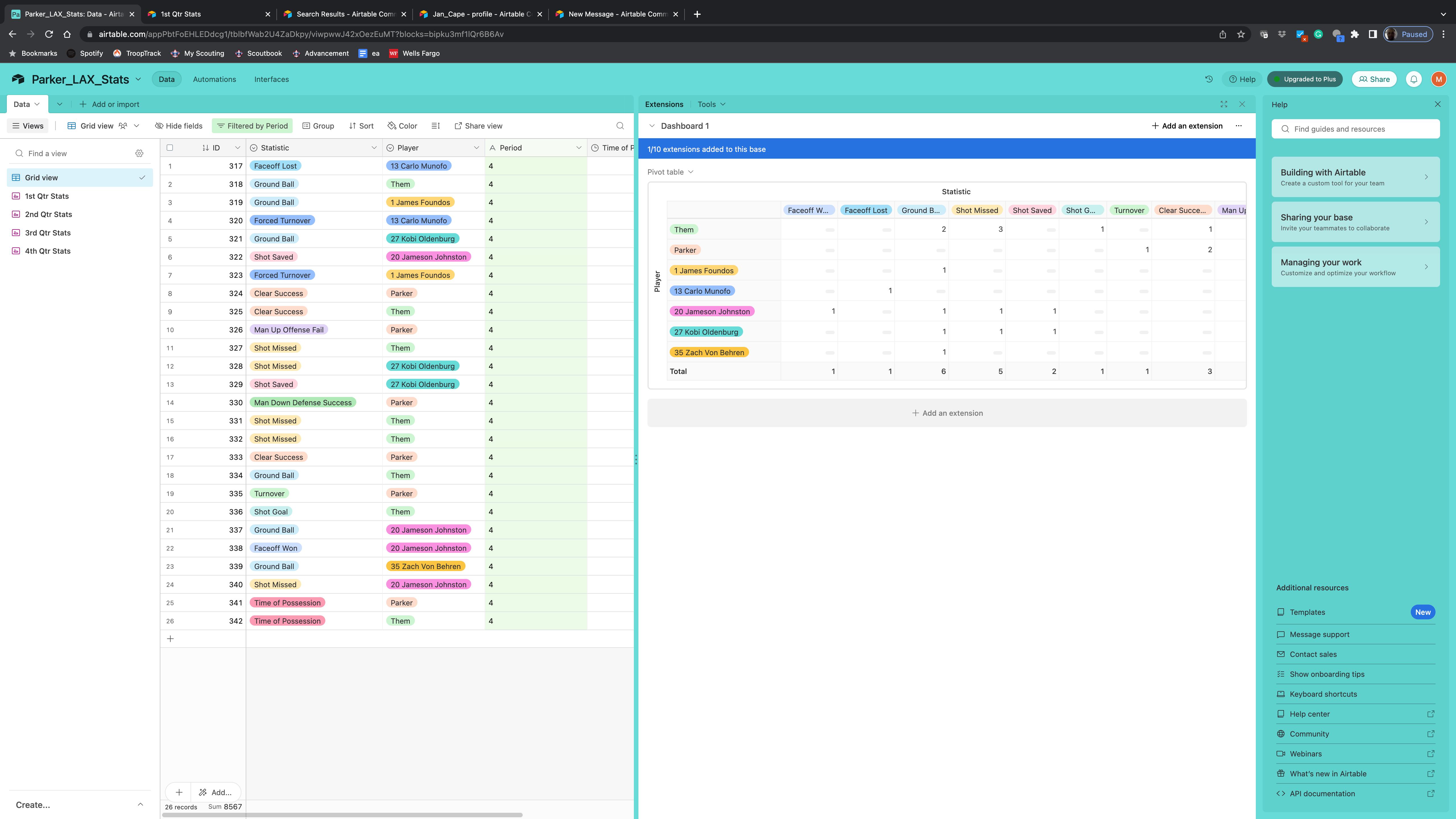Click the search icon in grid toolbar

[x=620, y=126]
